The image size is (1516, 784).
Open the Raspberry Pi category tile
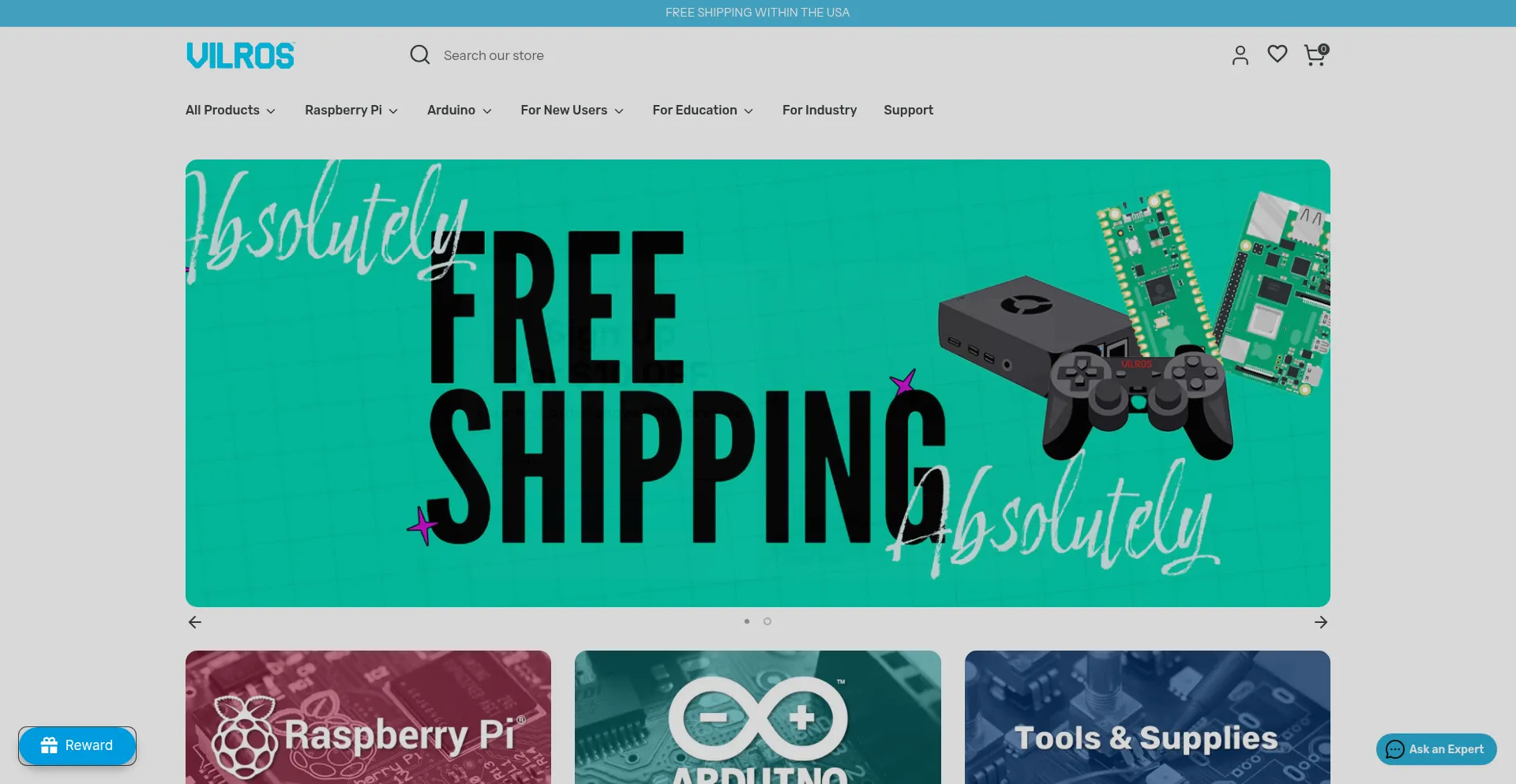(368, 717)
